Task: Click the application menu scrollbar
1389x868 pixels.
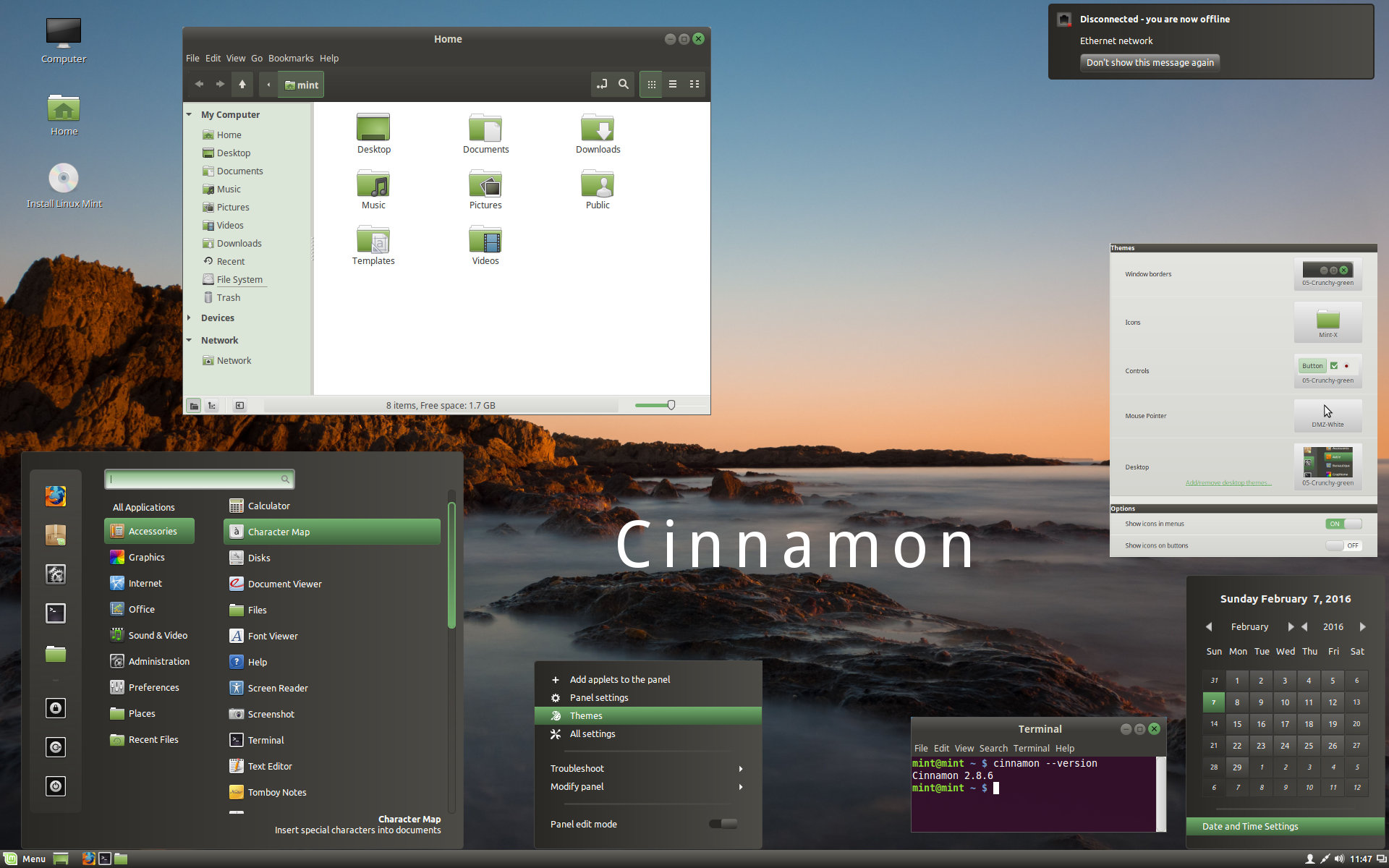Action: [451, 565]
